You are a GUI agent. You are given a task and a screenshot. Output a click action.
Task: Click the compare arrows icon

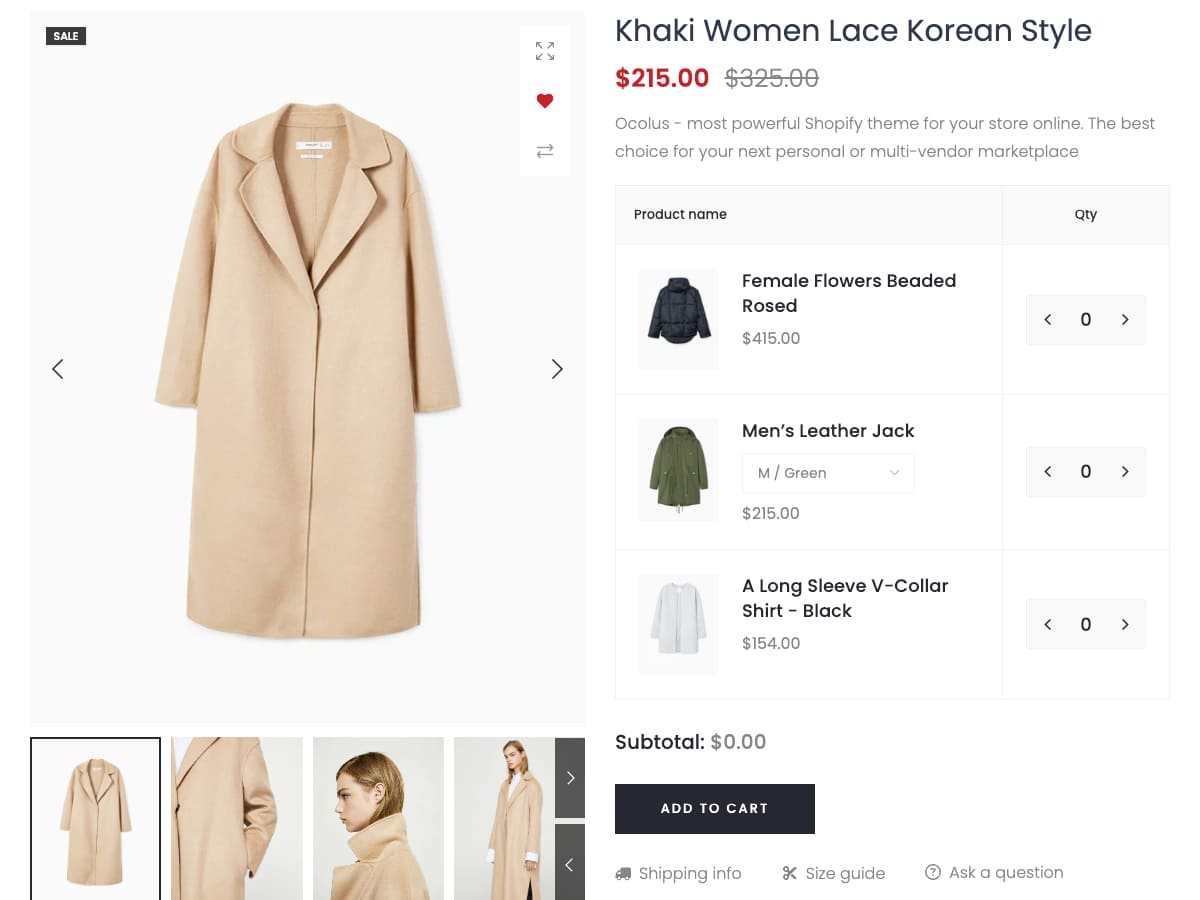coord(545,151)
